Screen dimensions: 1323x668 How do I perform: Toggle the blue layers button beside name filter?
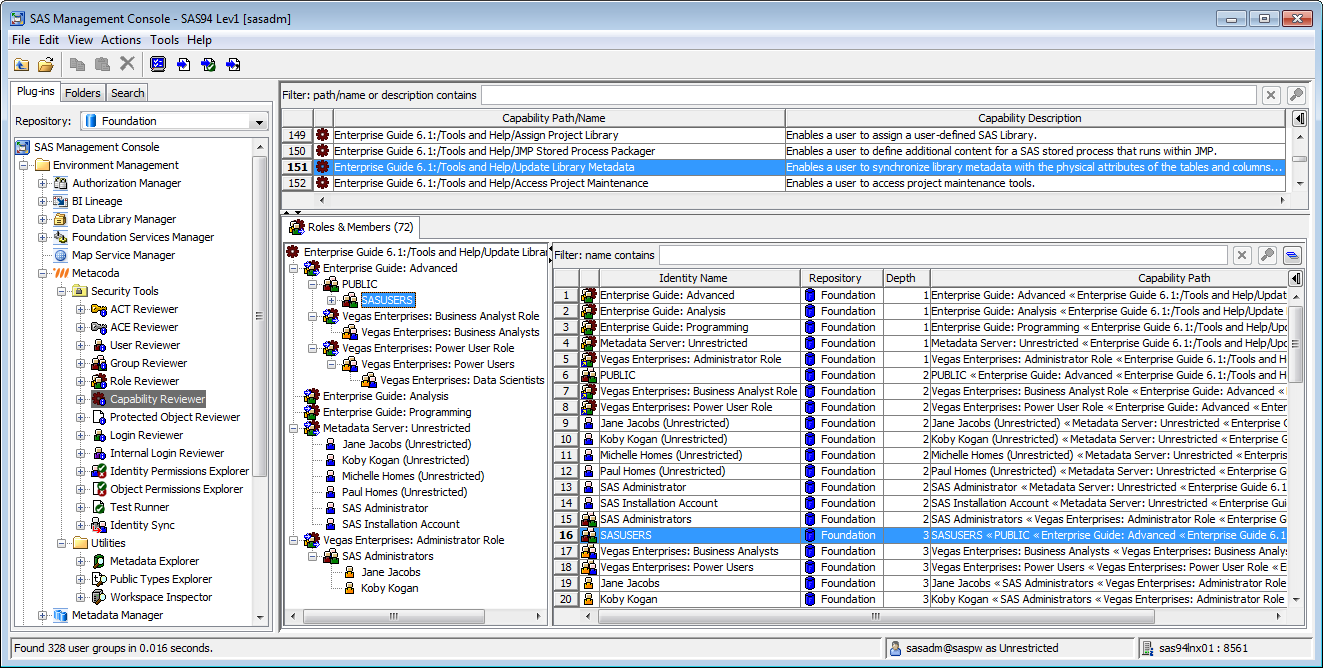(1292, 255)
